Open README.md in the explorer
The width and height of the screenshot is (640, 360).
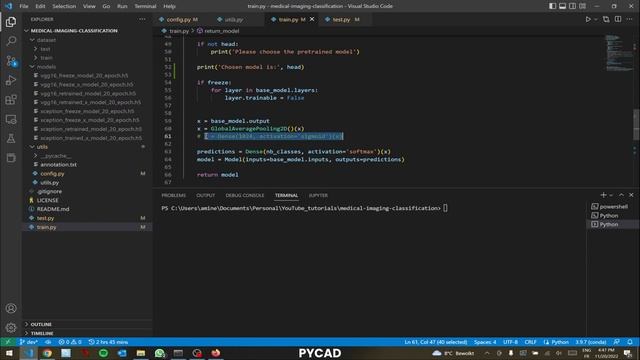pos(53,209)
